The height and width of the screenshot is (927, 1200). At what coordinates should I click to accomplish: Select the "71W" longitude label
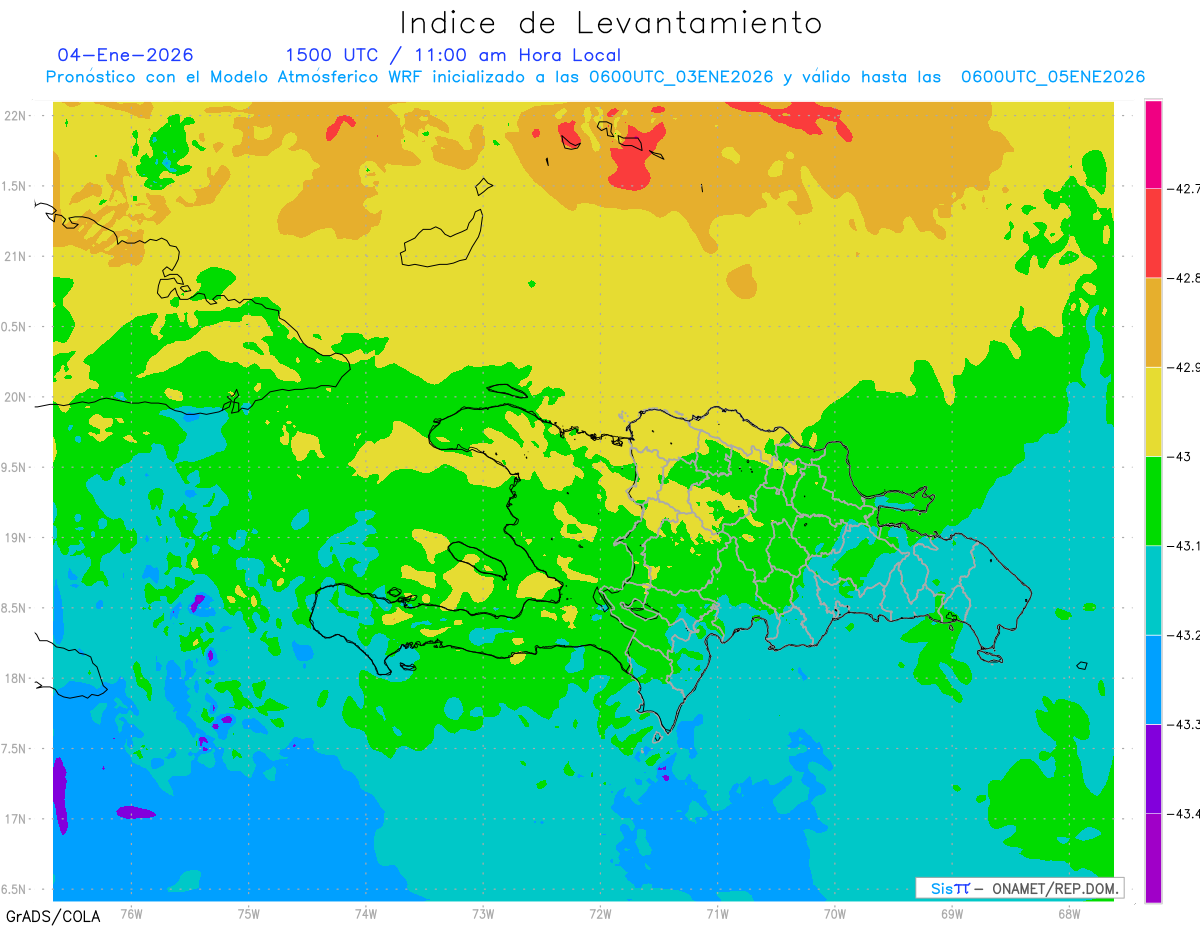[x=717, y=914]
